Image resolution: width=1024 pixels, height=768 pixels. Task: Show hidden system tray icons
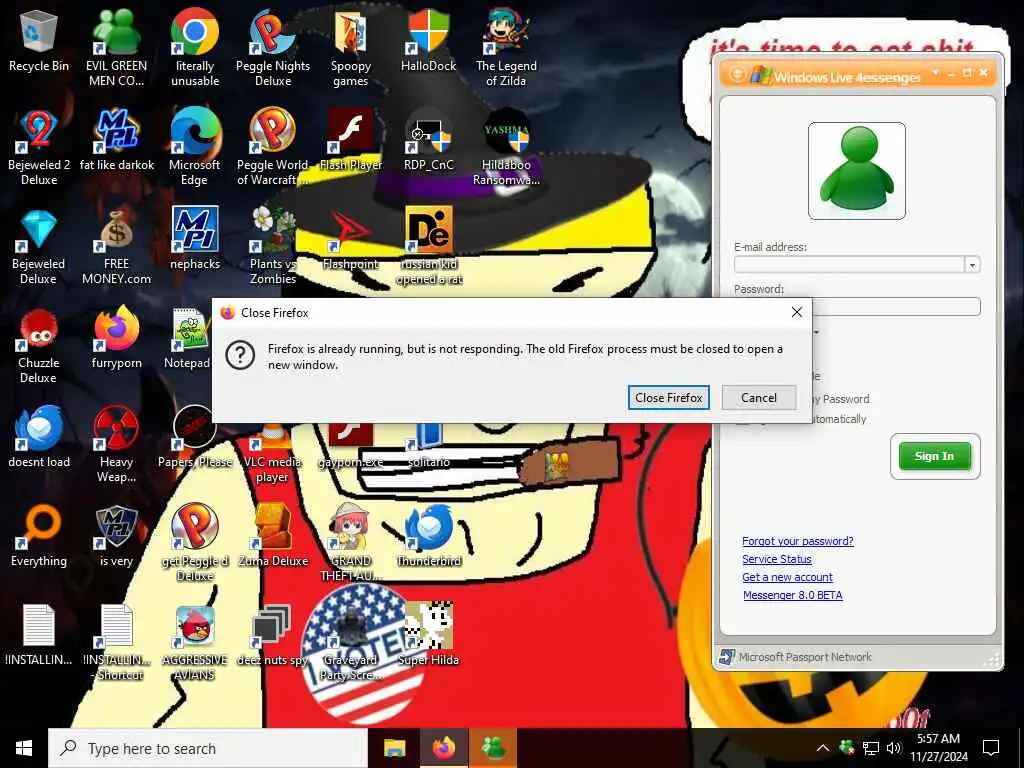click(x=823, y=748)
